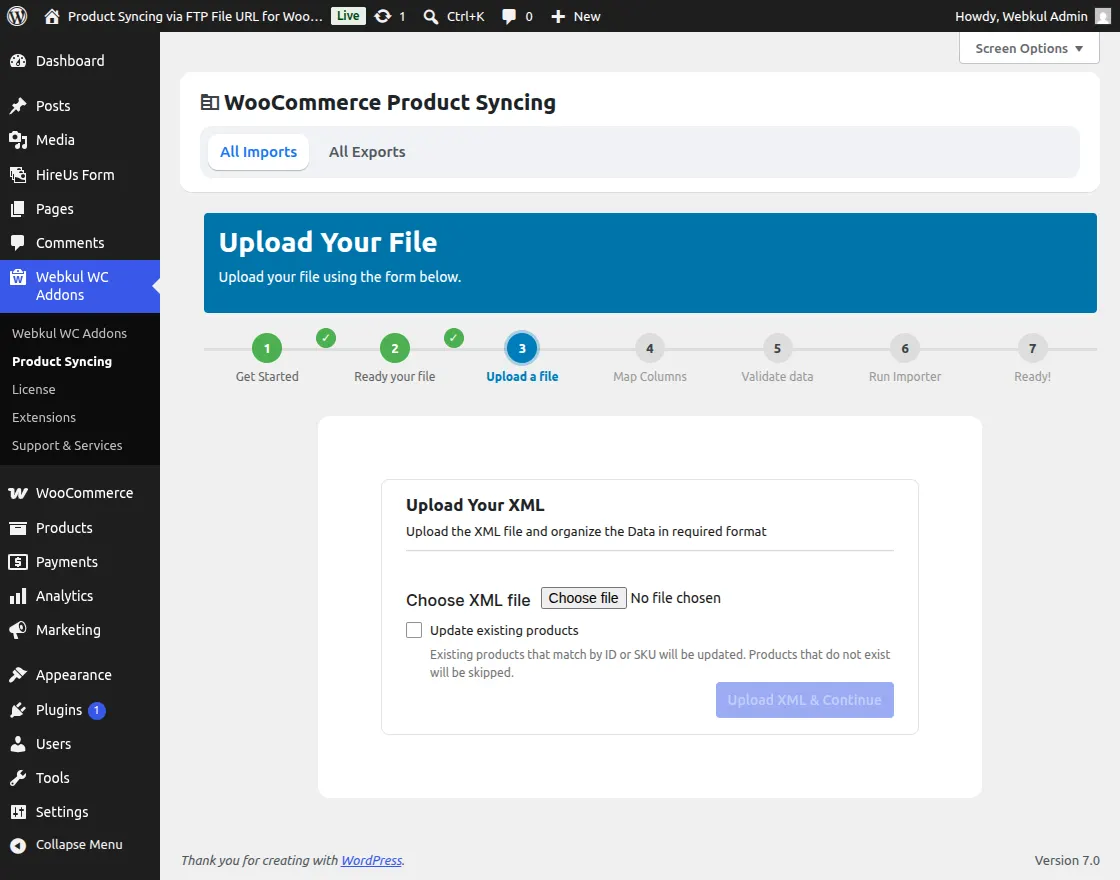This screenshot has width=1120, height=880.
Task: Click the Marketing megaphone icon
Action: coord(18,630)
